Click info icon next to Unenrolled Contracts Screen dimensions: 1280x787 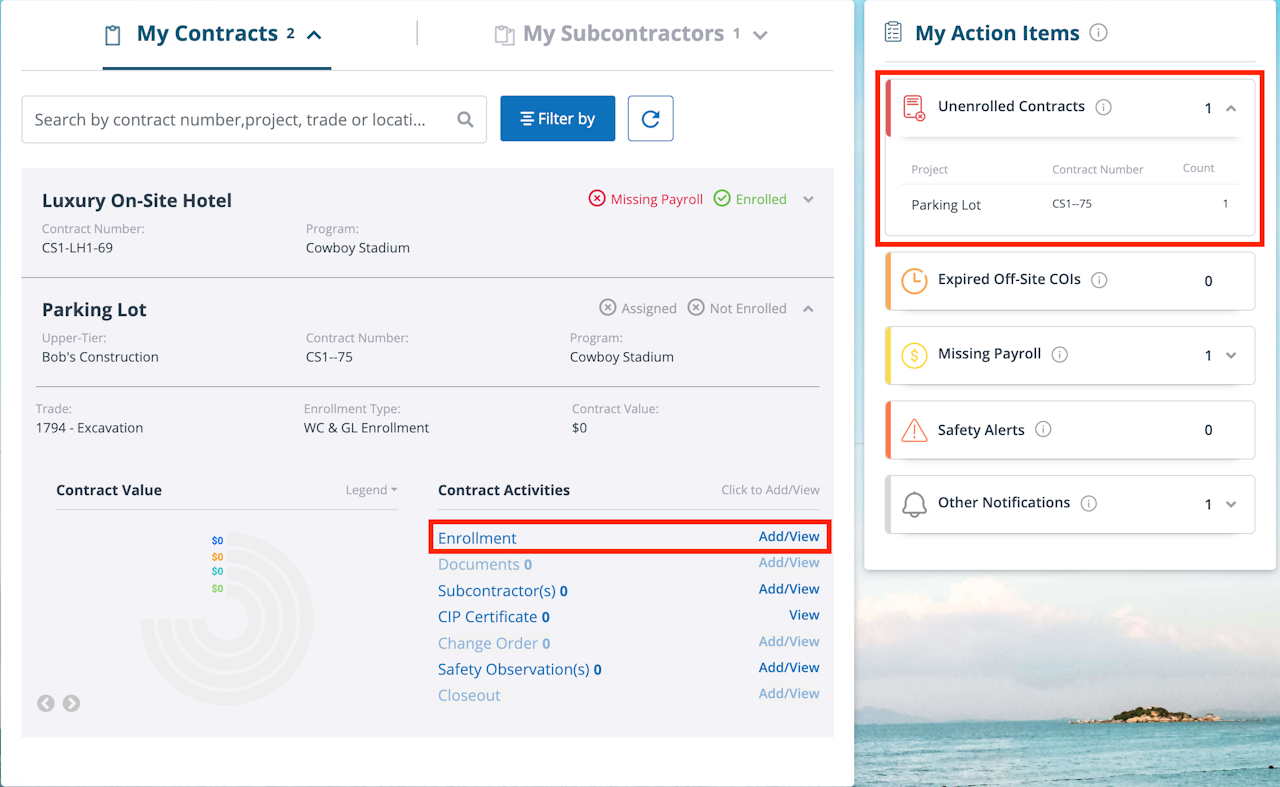click(1103, 107)
